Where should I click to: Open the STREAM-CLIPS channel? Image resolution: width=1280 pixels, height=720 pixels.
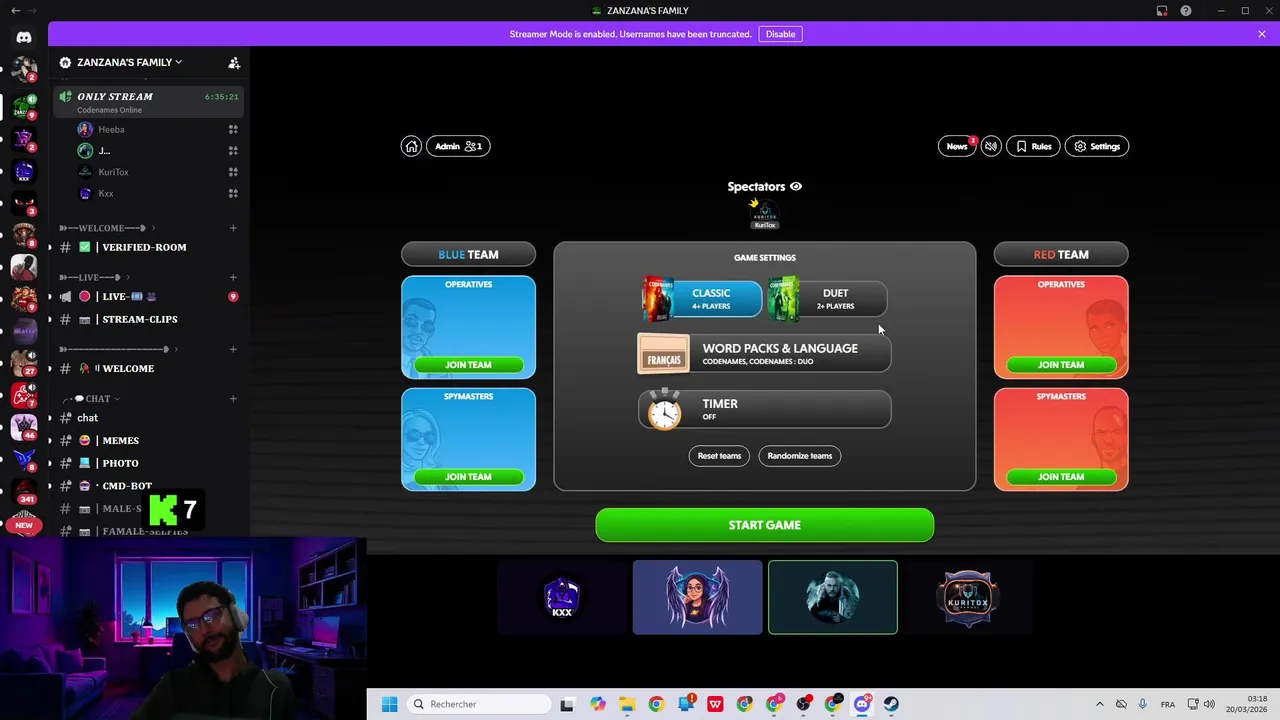click(x=149, y=319)
